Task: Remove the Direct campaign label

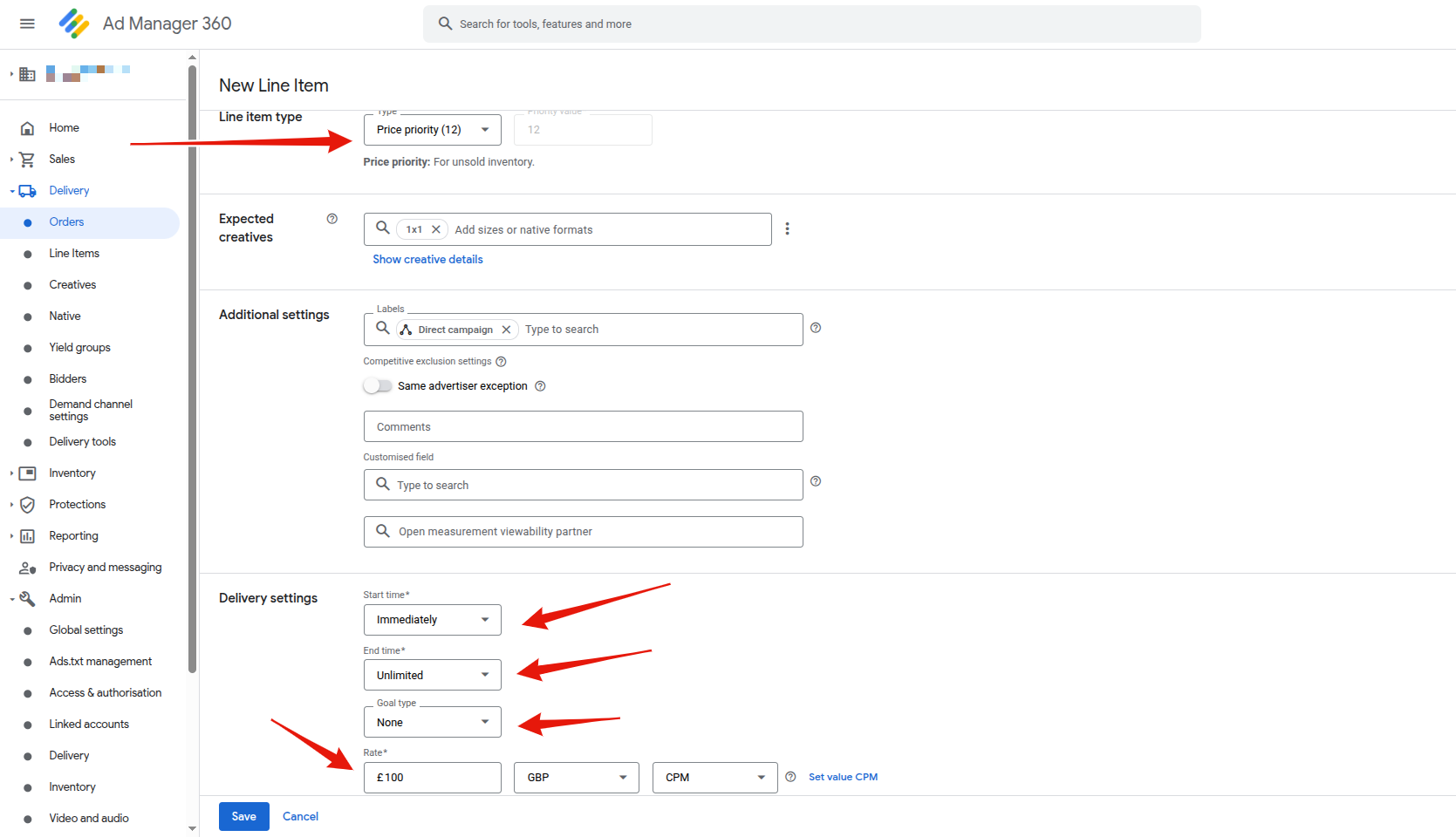Action: pyautogui.click(x=506, y=330)
